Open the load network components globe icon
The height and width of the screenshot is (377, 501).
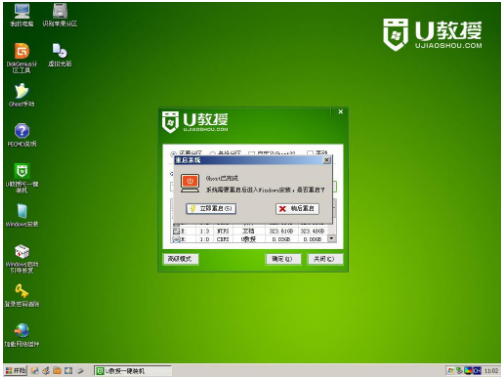click(22, 335)
